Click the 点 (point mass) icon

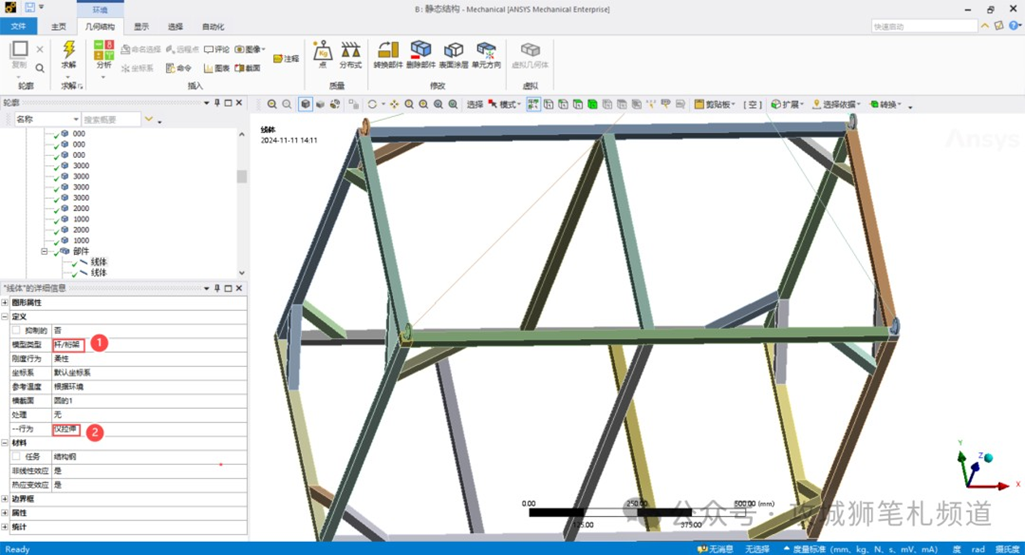[322, 52]
